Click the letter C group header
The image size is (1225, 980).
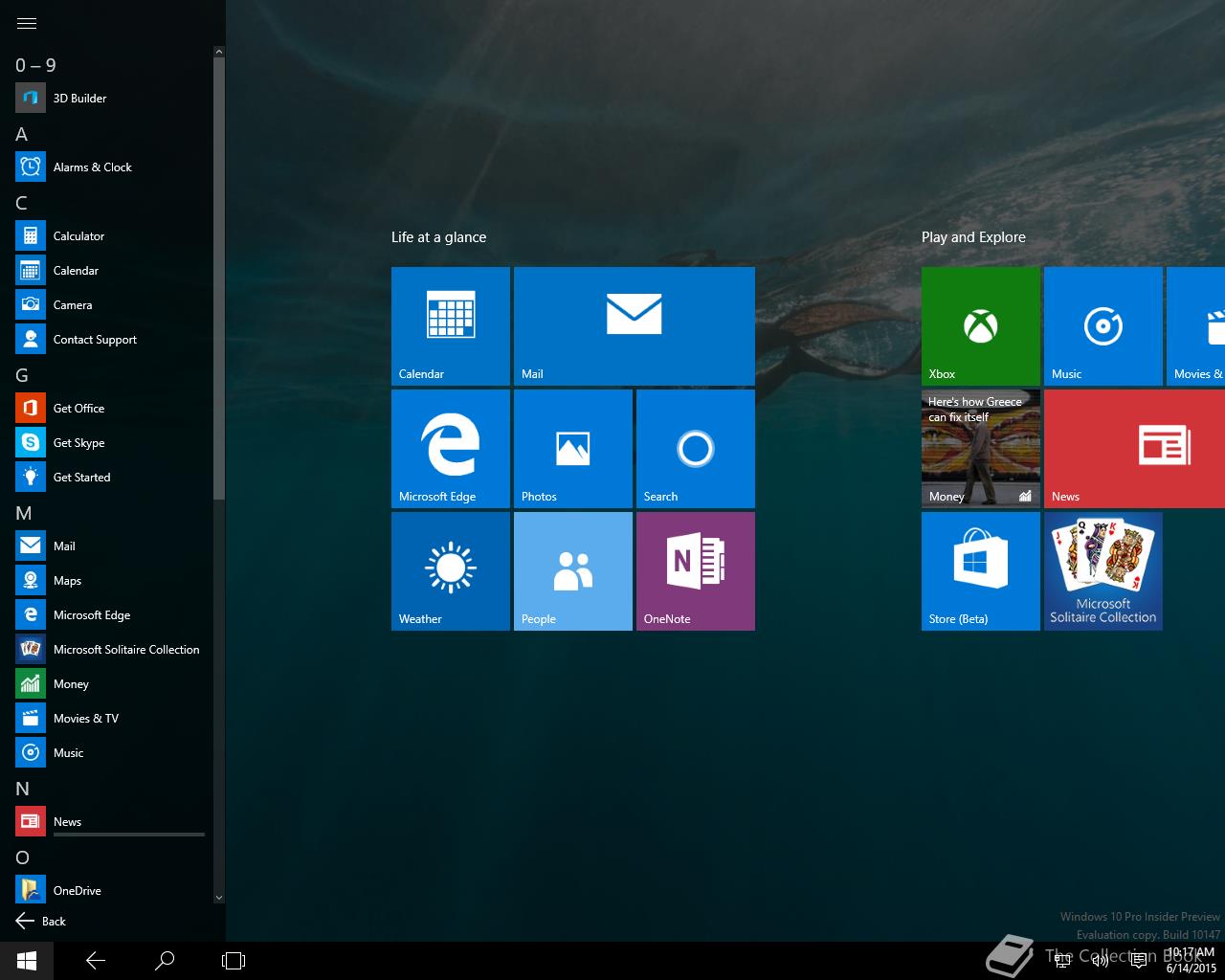[x=22, y=203]
